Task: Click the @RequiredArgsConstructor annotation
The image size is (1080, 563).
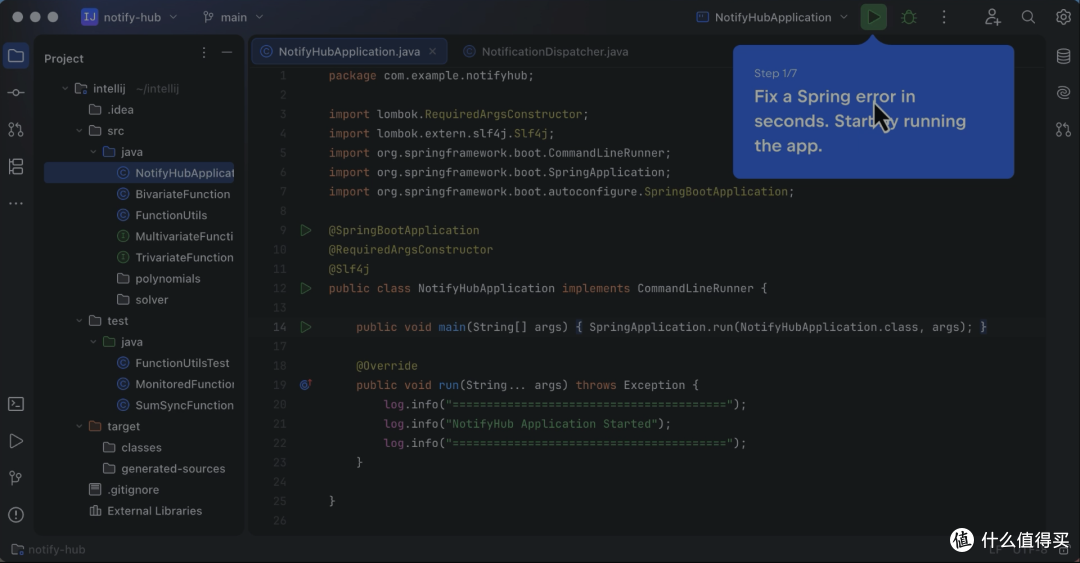Action: (x=411, y=249)
